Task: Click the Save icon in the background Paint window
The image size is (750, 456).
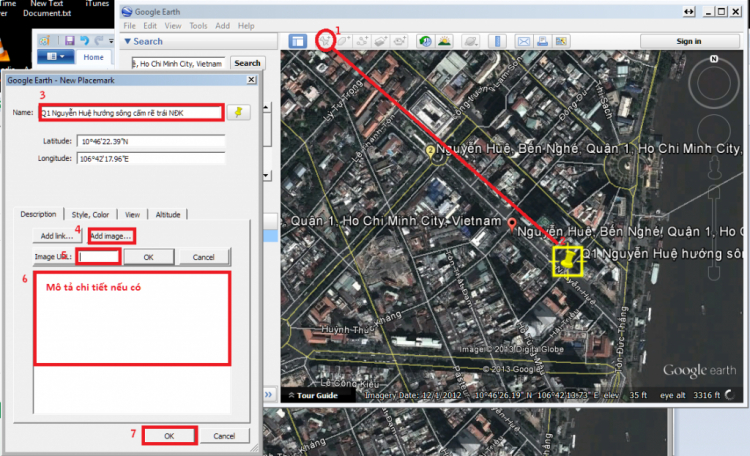Action: [70, 41]
